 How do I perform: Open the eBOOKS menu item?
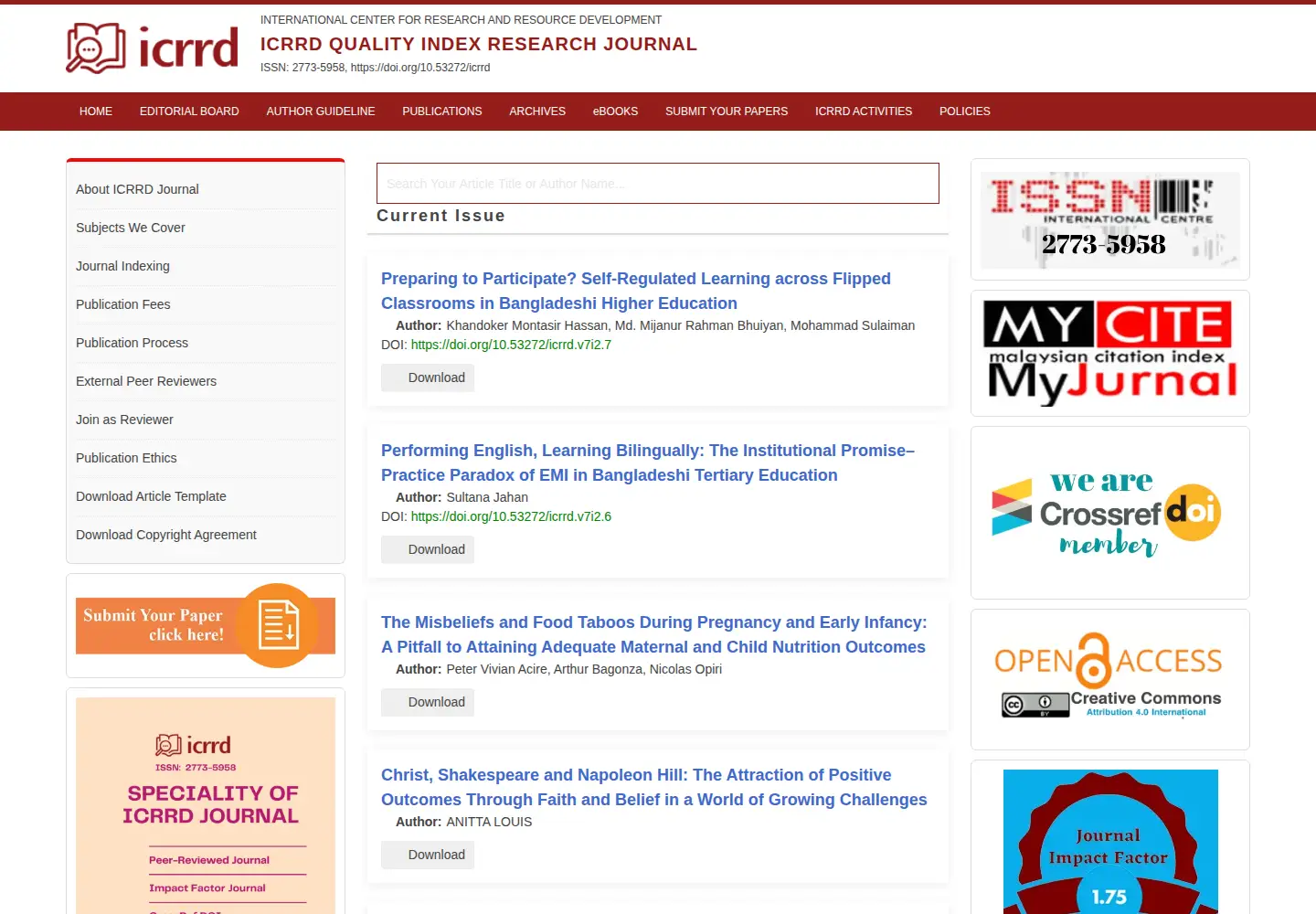[615, 112]
